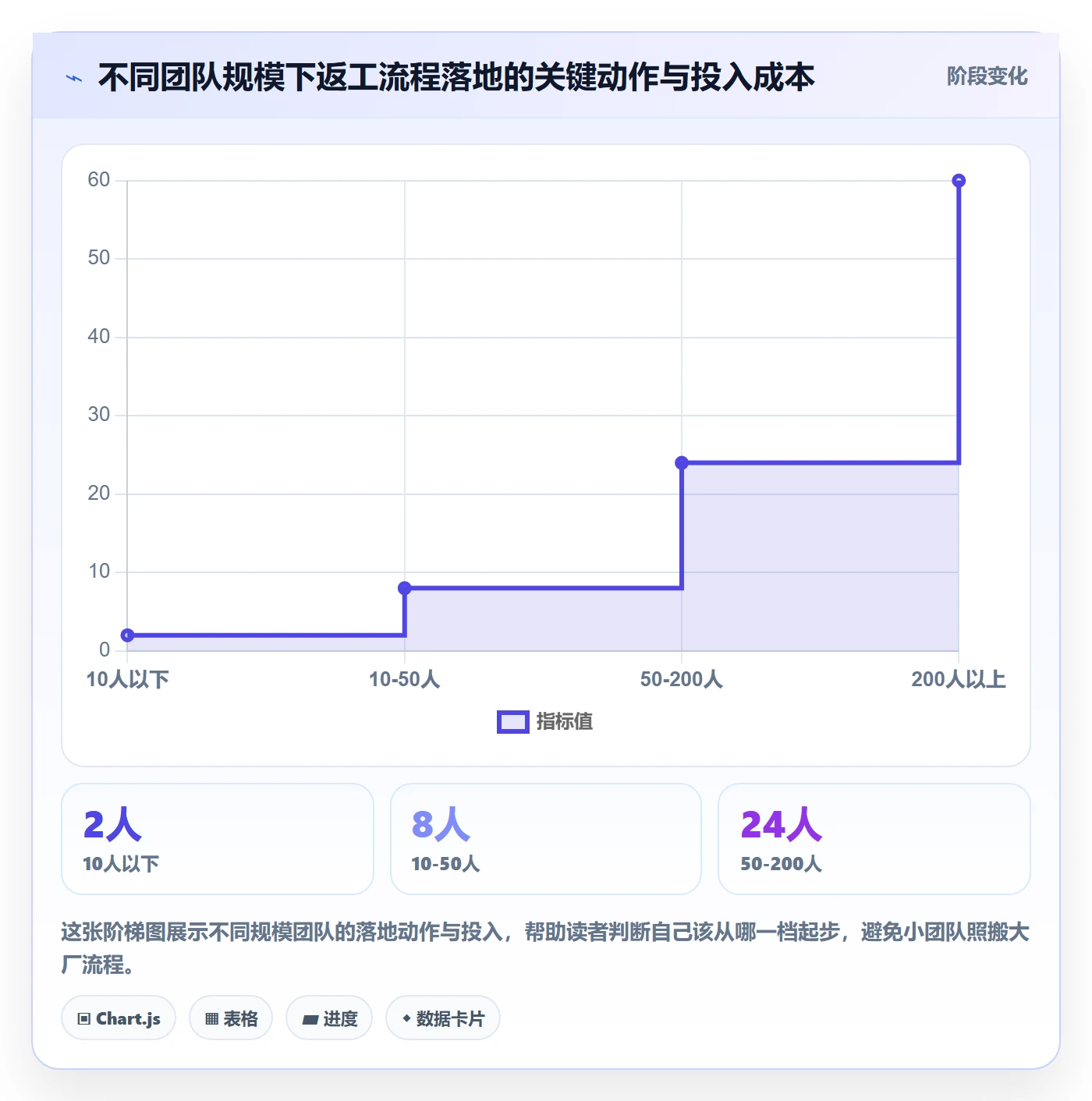Open the 24人 stat card
The height and width of the screenshot is (1101, 1092).
tap(874, 839)
